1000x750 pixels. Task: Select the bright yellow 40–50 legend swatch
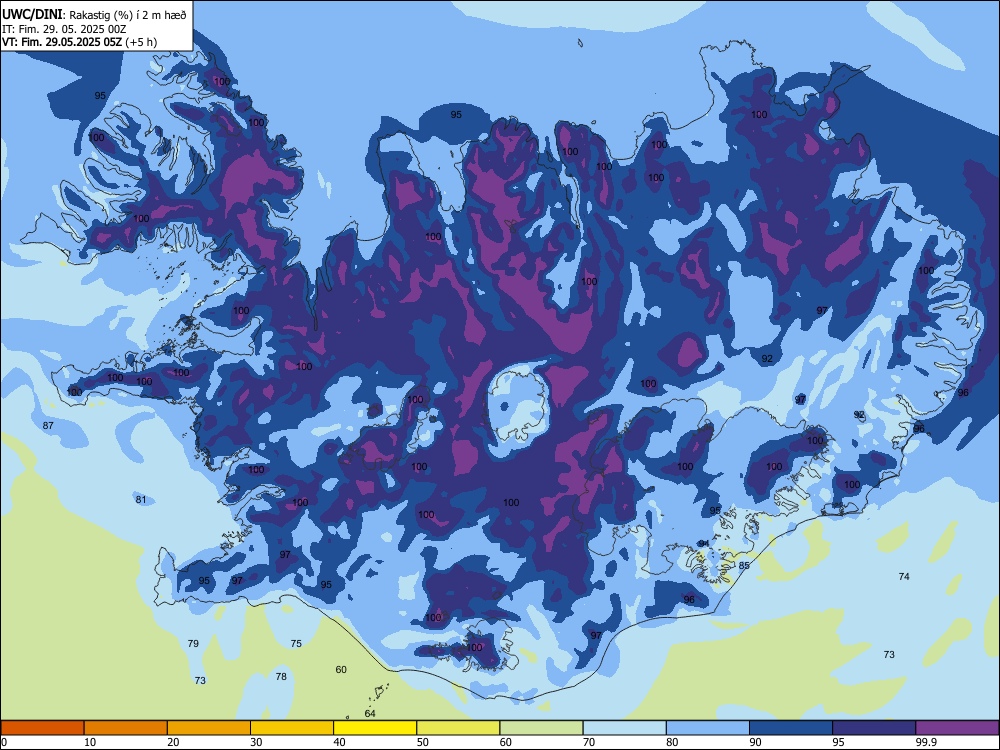(x=375, y=728)
